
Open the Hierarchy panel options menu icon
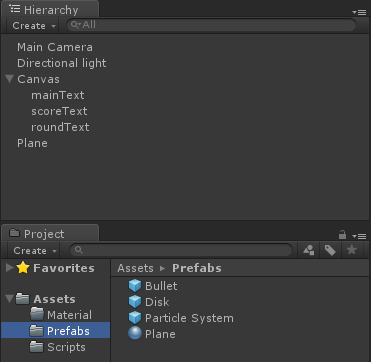tap(359, 12)
